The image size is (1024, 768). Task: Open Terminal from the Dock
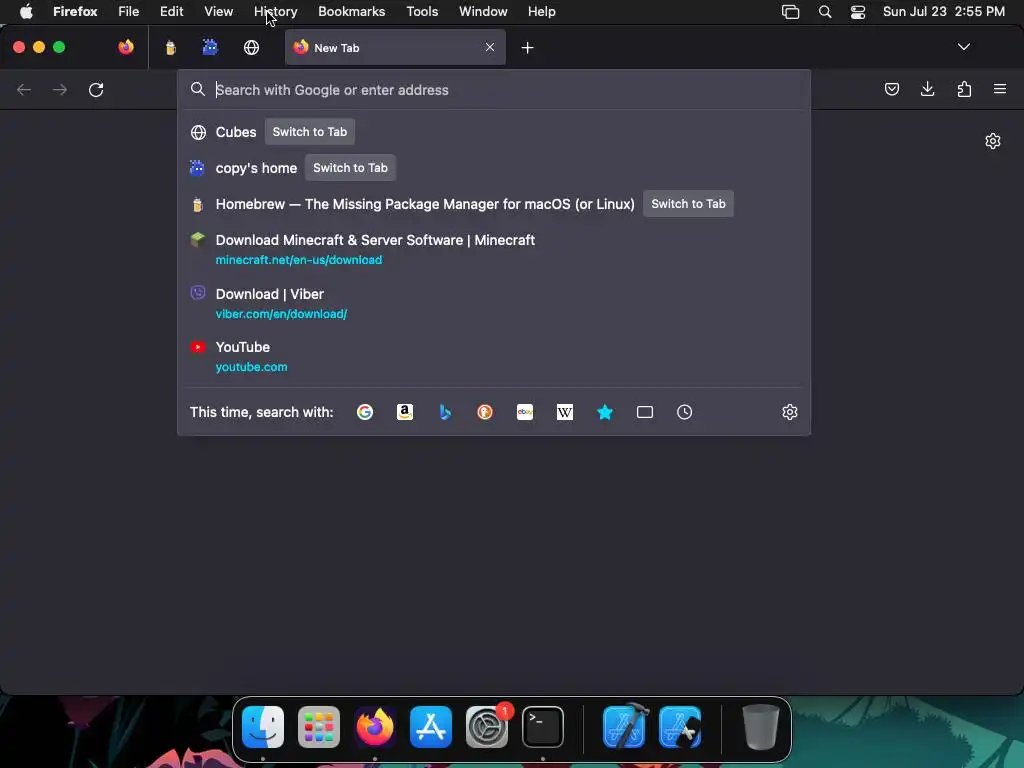point(543,727)
